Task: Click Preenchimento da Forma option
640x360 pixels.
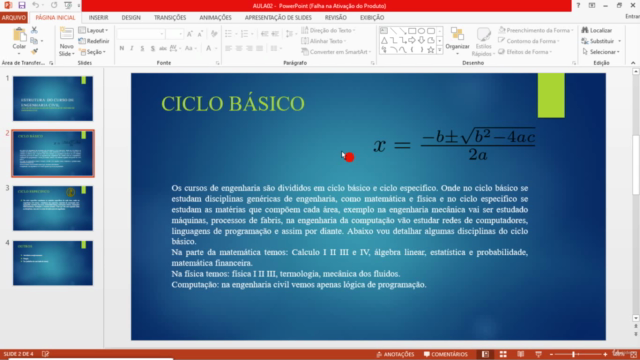Action: (x=536, y=30)
